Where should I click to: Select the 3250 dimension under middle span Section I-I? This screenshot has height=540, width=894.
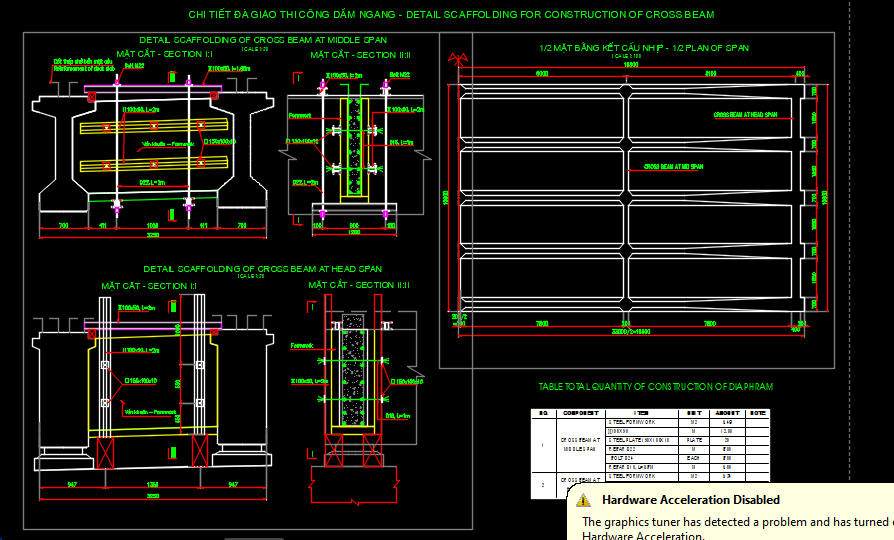tap(152, 236)
